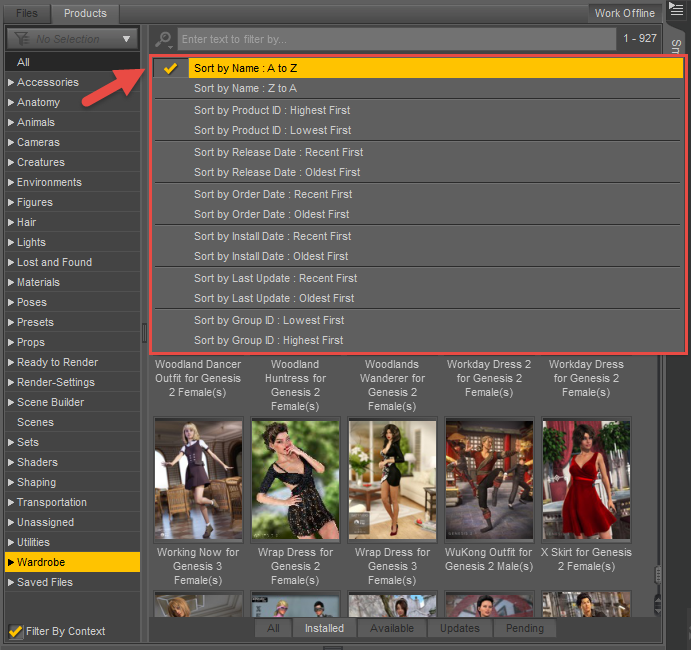Image resolution: width=691 pixels, height=650 pixels.
Task: Click the checkmark beside Sort by Name A to Z
Action: 171,68
